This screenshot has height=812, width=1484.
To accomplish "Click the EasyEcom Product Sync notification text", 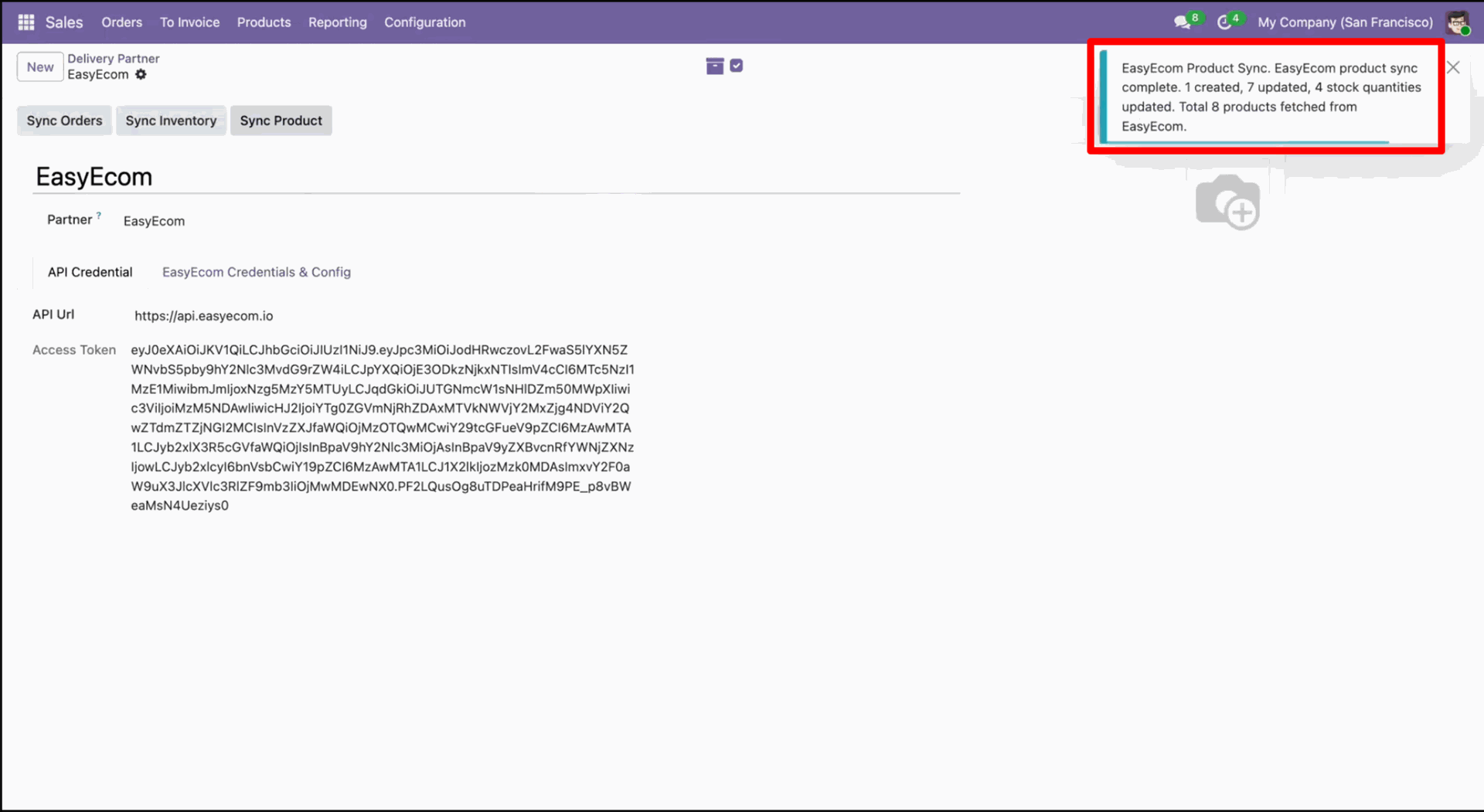I will 1271,97.
